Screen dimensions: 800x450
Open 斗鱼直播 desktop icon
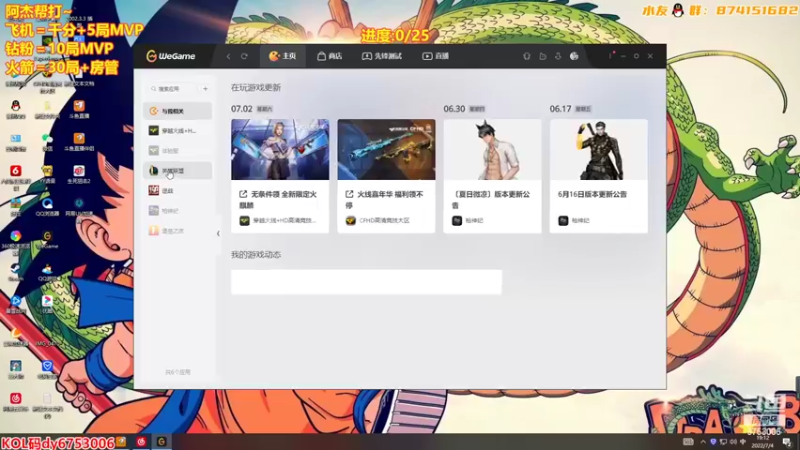79,106
